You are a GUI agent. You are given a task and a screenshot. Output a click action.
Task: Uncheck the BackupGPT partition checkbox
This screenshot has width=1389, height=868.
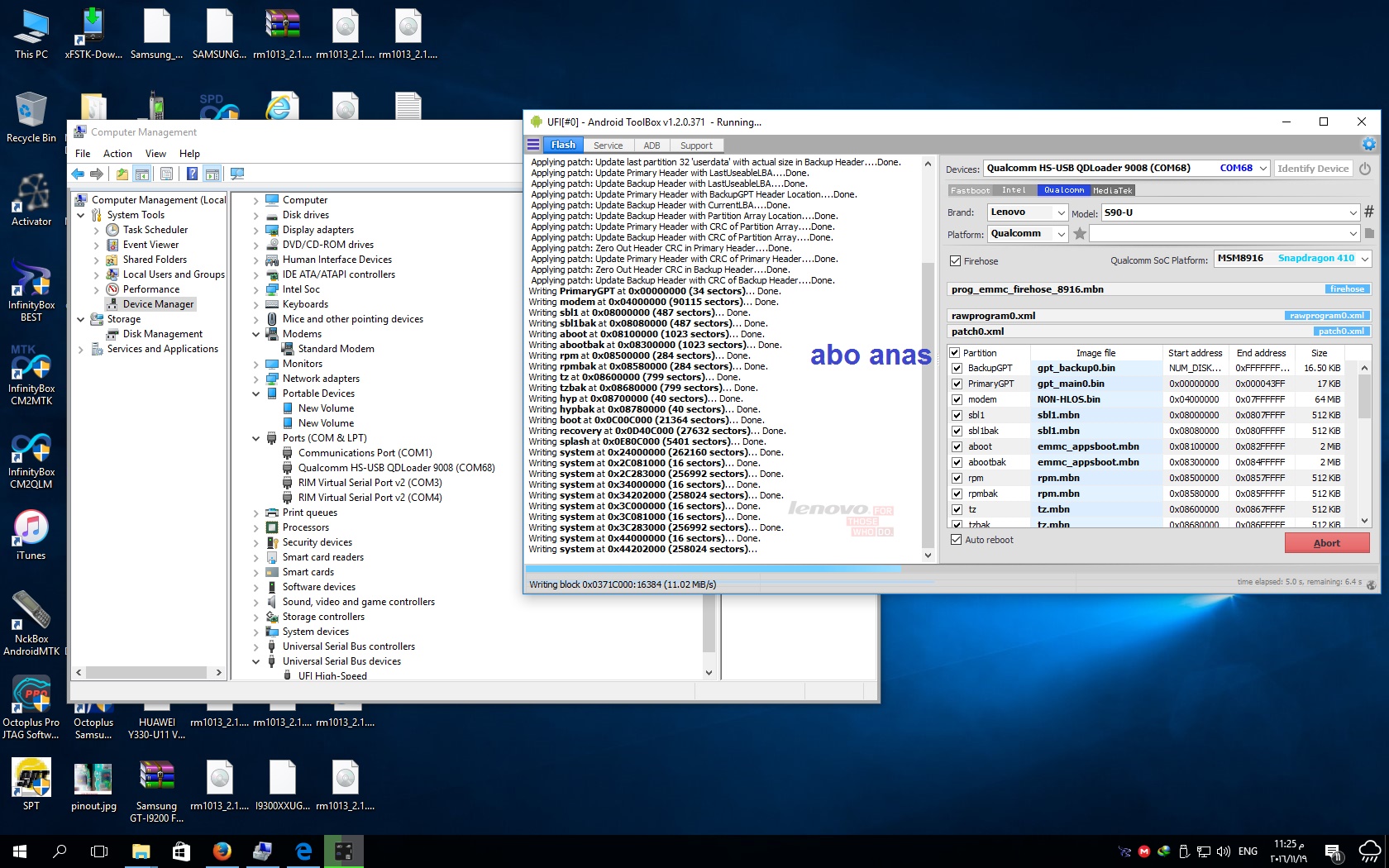coord(957,369)
